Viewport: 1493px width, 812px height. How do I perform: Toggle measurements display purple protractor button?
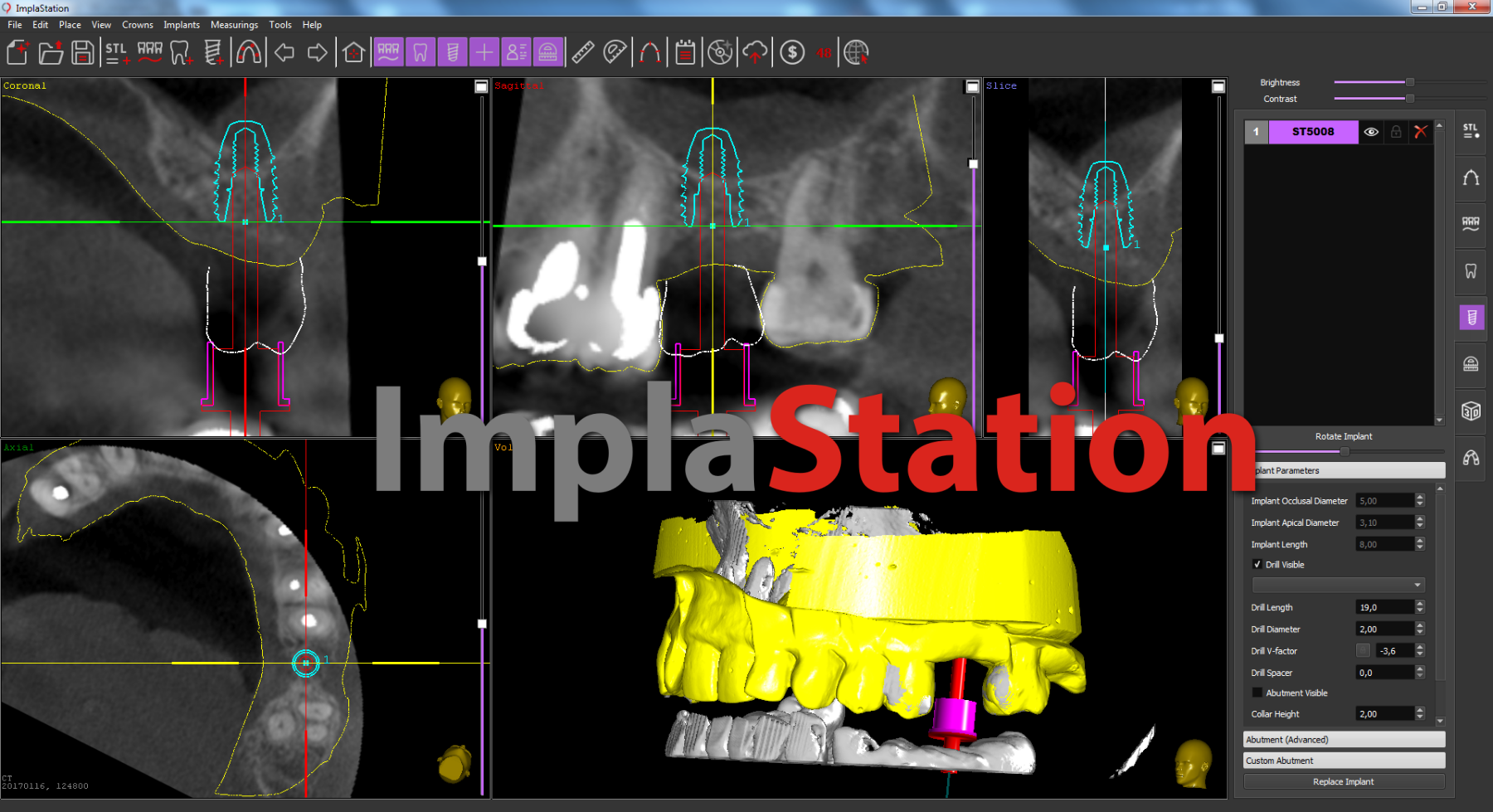pyautogui.click(x=548, y=52)
